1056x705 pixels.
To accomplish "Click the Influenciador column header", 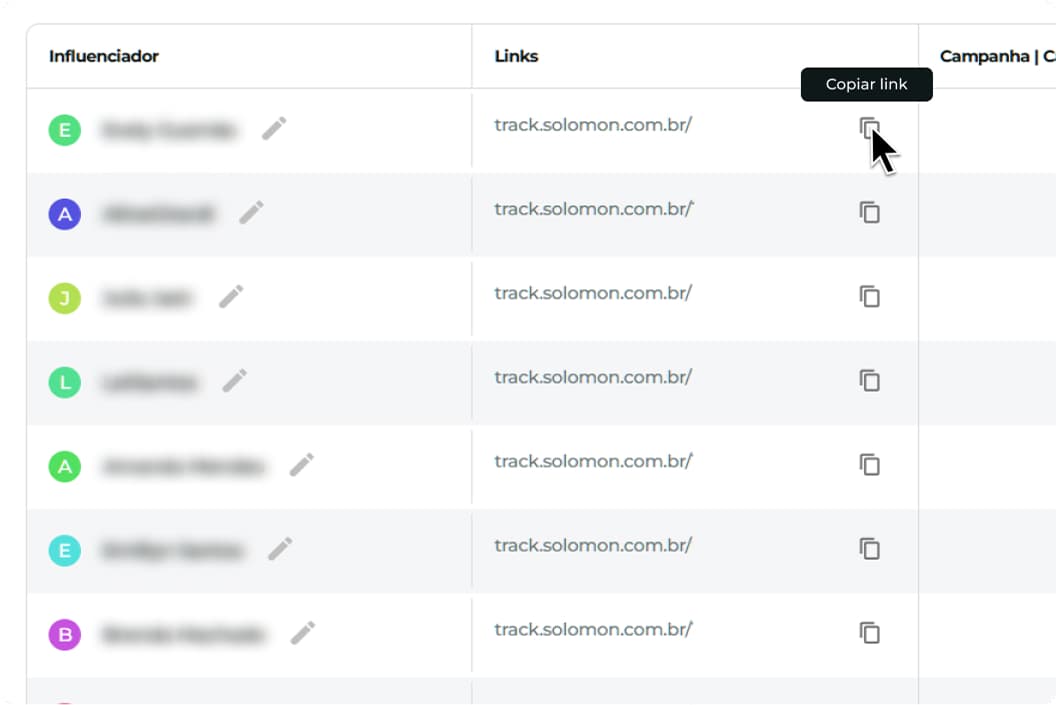I will click(104, 56).
